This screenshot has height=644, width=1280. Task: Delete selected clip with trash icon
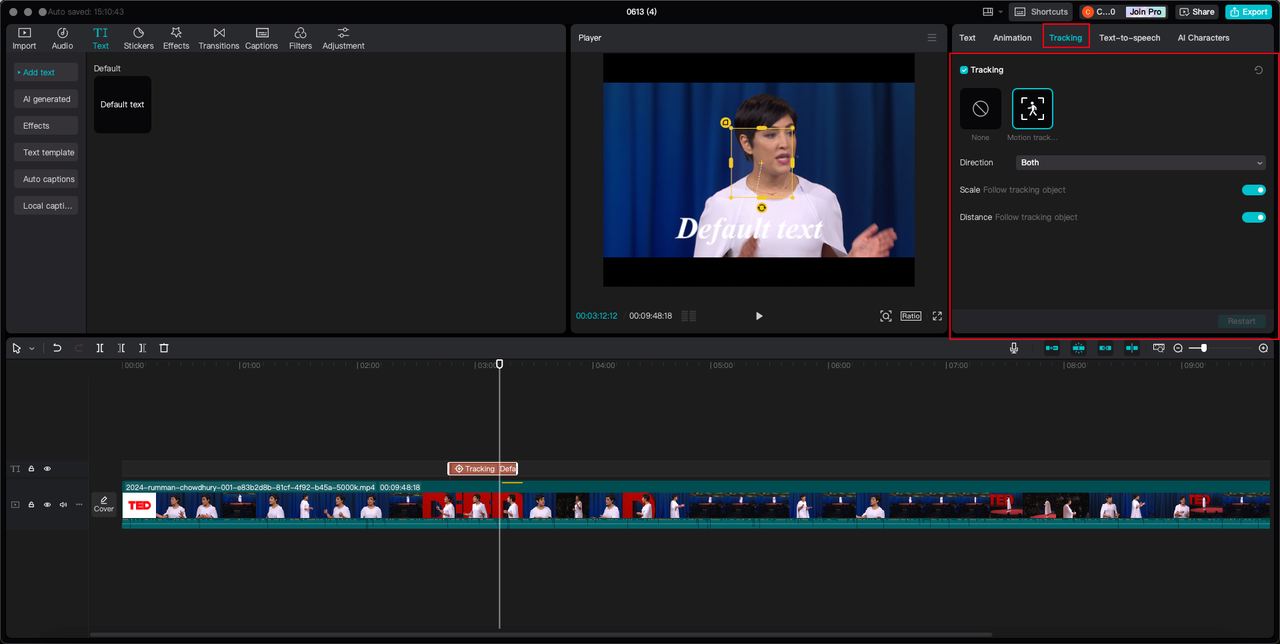164,348
